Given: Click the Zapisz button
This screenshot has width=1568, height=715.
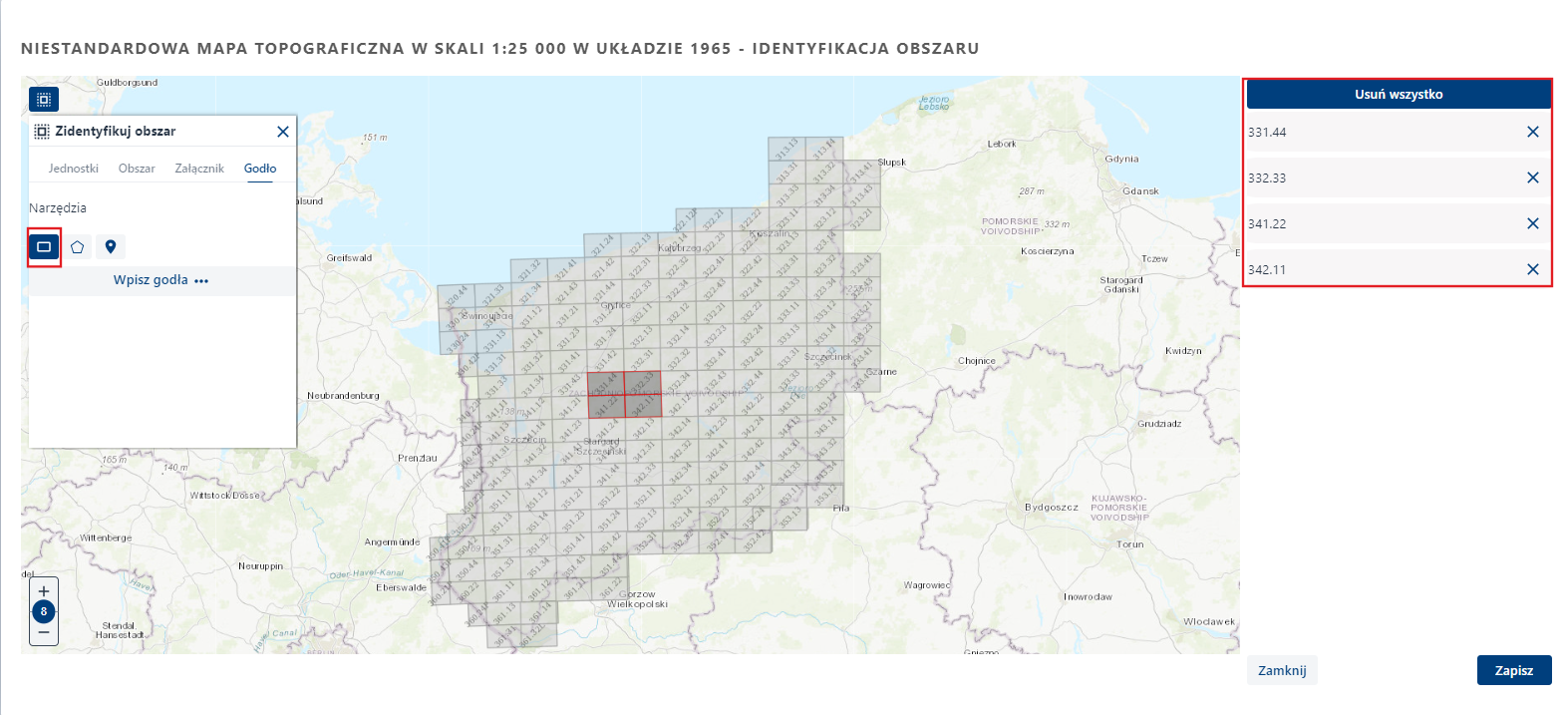Looking at the screenshot, I should (x=1513, y=670).
